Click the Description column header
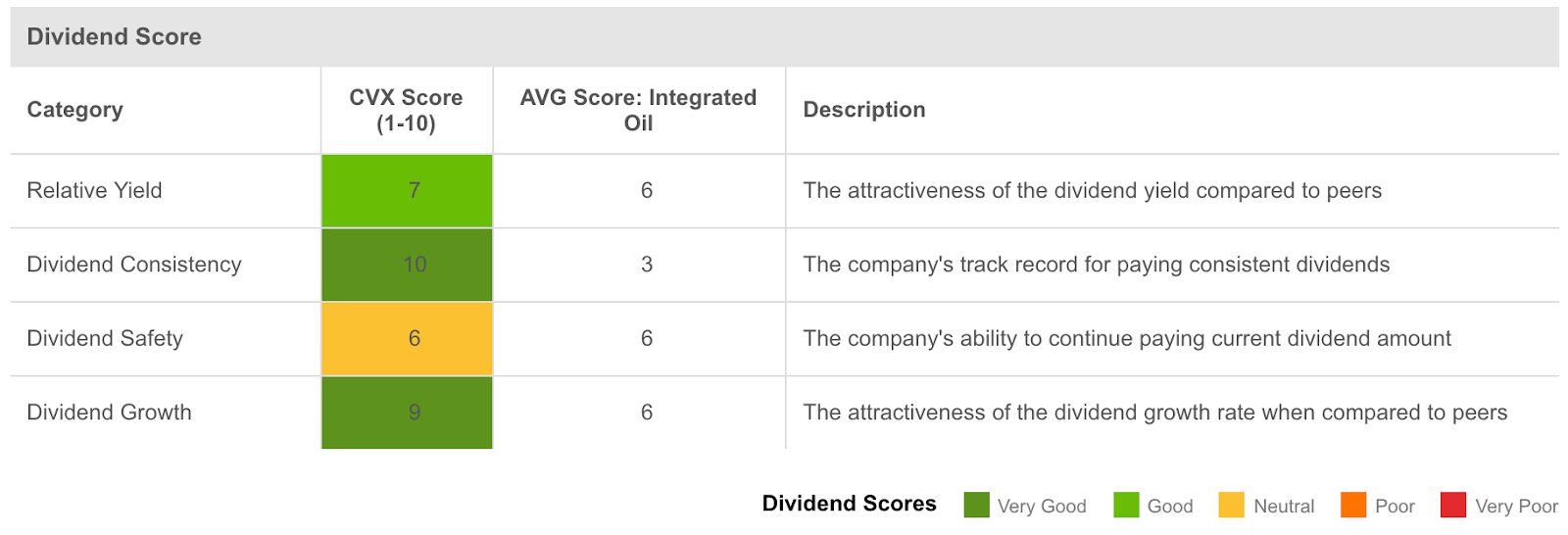This screenshot has height=535, width=1568. [x=864, y=110]
